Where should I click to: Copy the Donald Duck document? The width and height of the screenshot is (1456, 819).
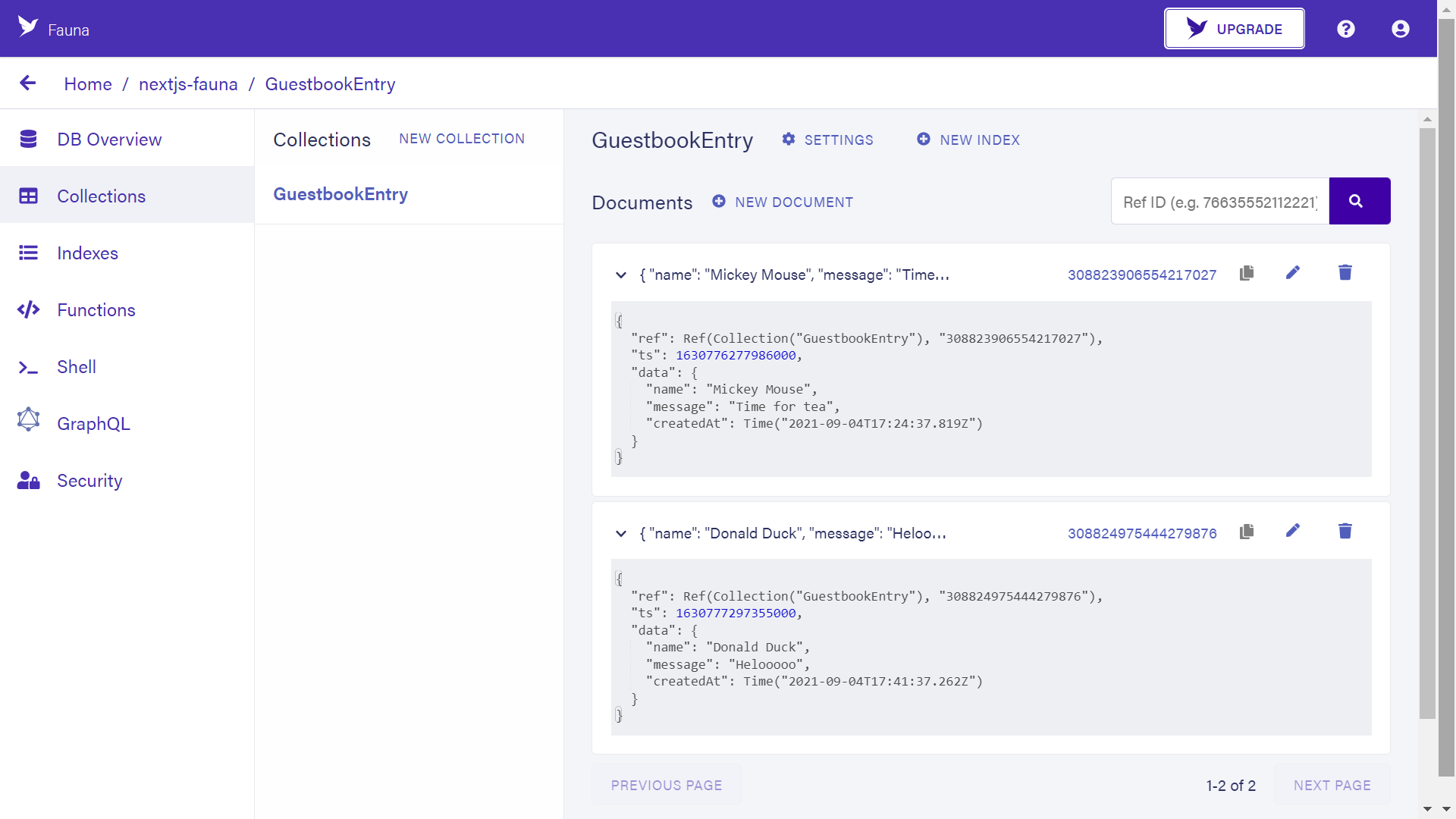point(1247,532)
